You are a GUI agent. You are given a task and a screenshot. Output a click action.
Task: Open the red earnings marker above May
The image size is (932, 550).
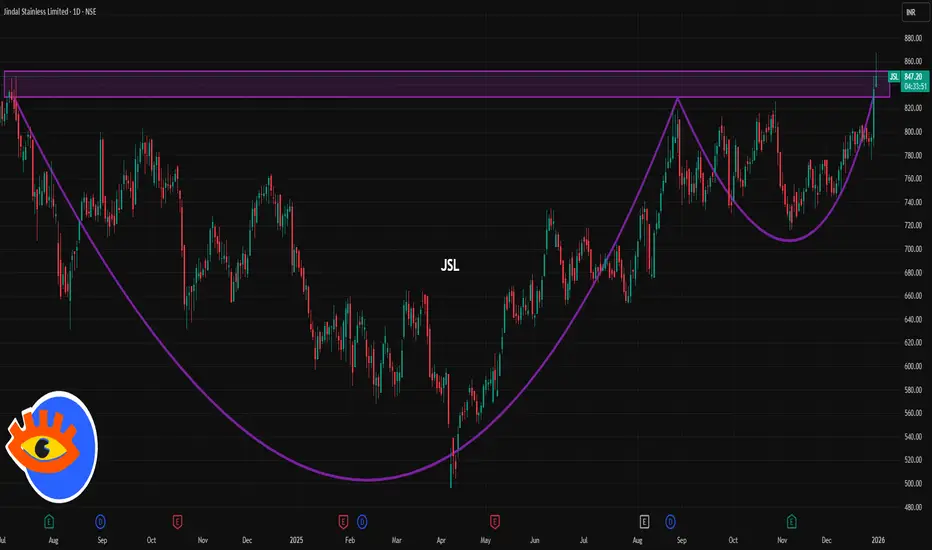495,522
